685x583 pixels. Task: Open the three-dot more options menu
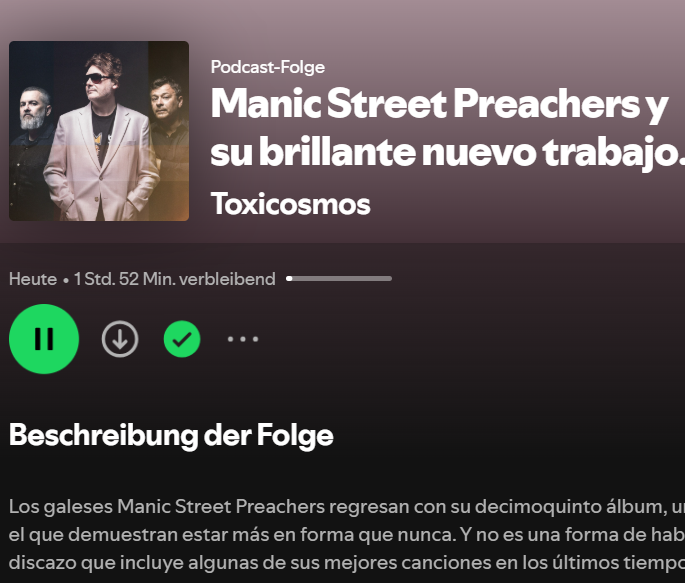pyautogui.click(x=243, y=339)
